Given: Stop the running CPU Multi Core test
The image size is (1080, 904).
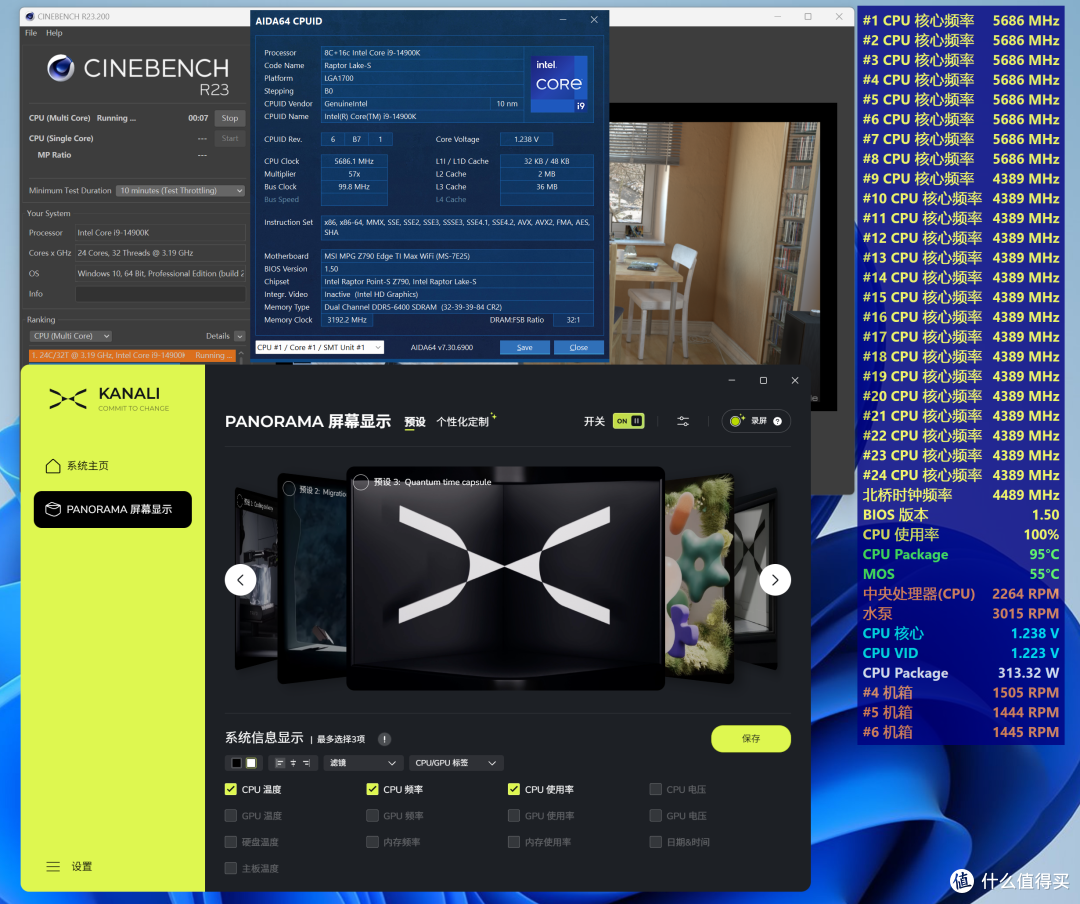Looking at the screenshot, I should click(230, 118).
